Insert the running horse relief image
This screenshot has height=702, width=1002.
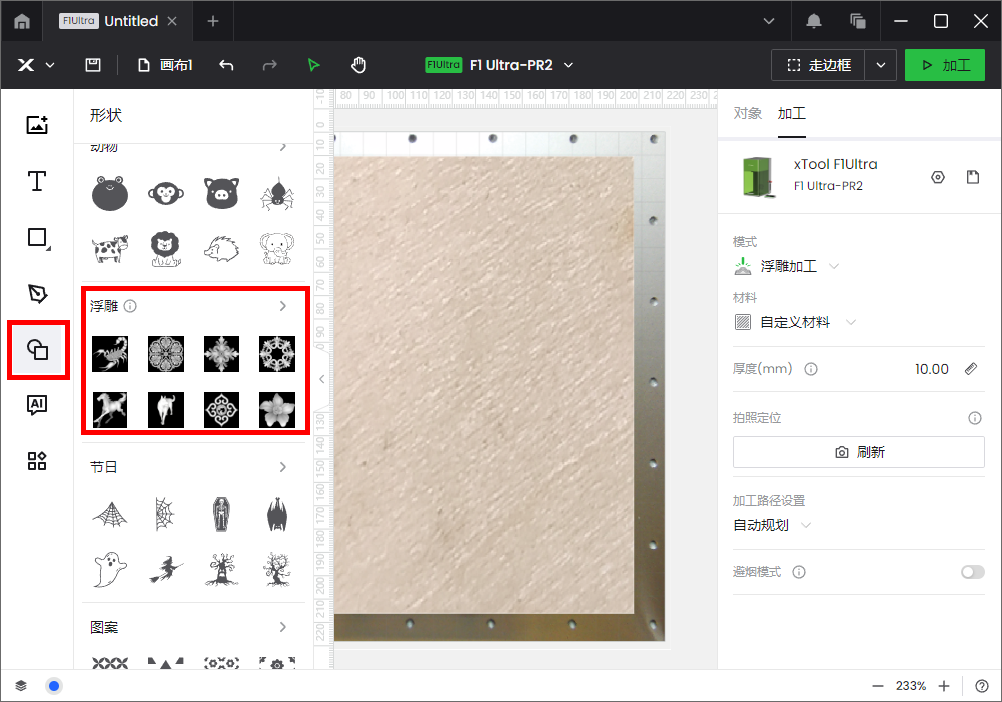(x=110, y=409)
